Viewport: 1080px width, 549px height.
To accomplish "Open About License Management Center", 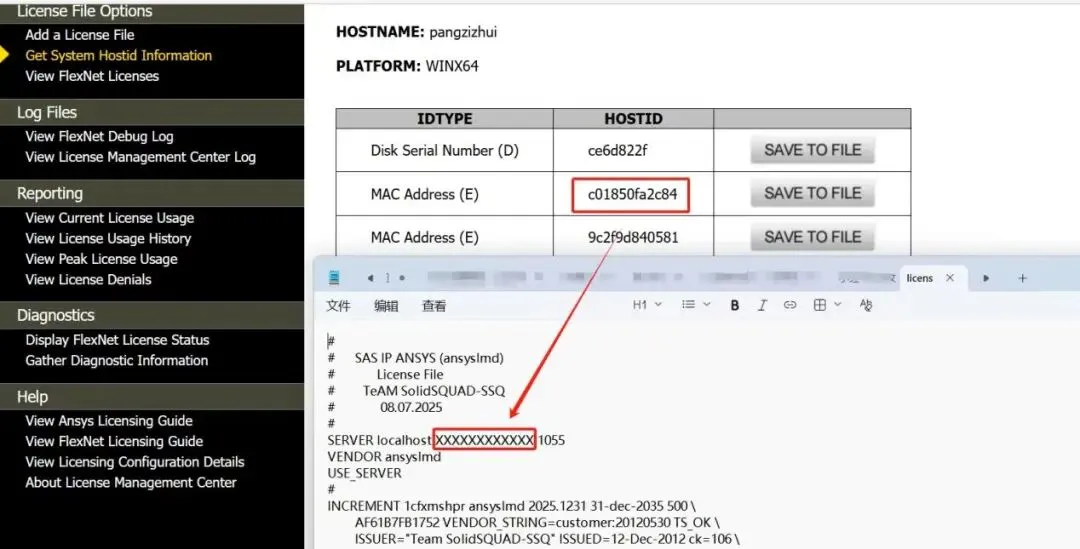I will (x=131, y=483).
